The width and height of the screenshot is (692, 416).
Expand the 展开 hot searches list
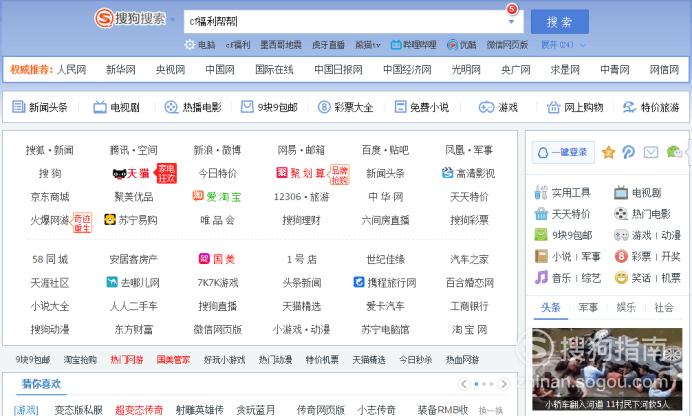pyautogui.click(x=563, y=45)
